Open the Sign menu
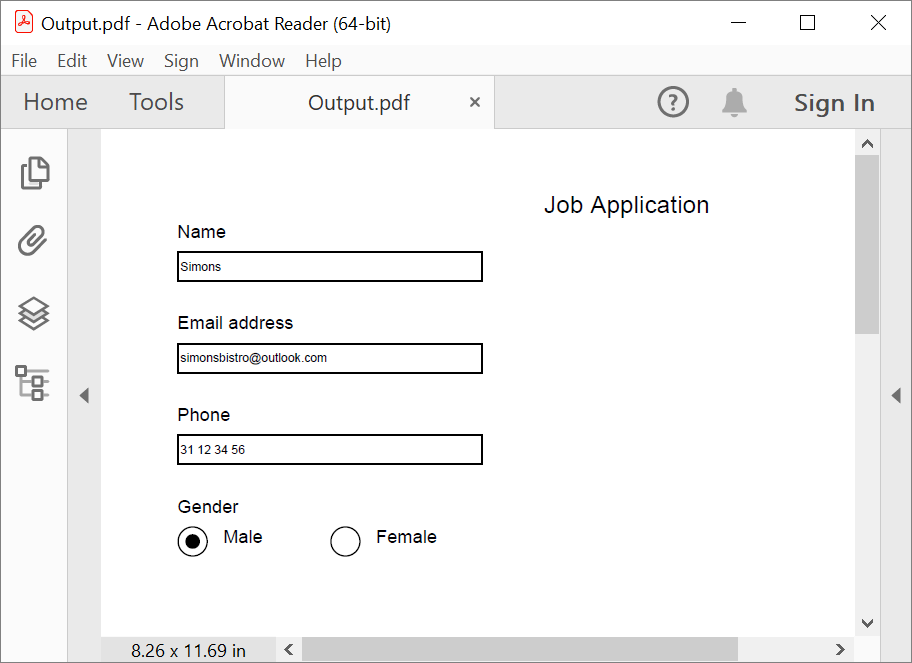 point(181,60)
